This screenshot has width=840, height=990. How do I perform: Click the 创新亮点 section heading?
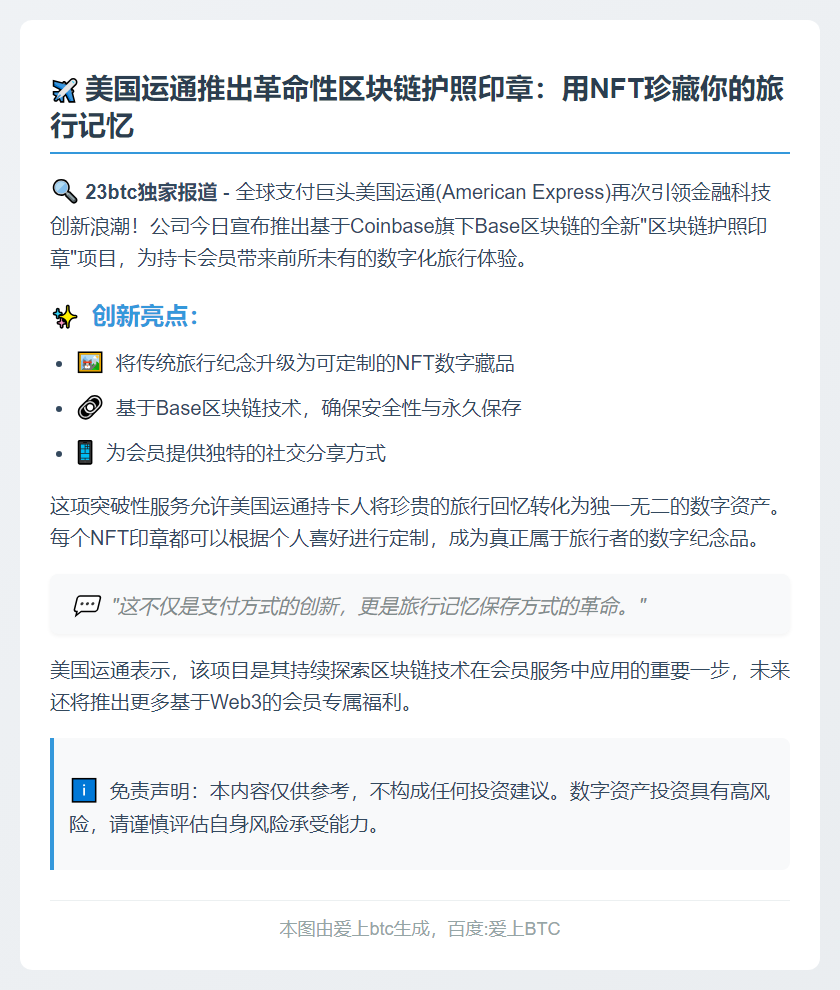[145, 316]
